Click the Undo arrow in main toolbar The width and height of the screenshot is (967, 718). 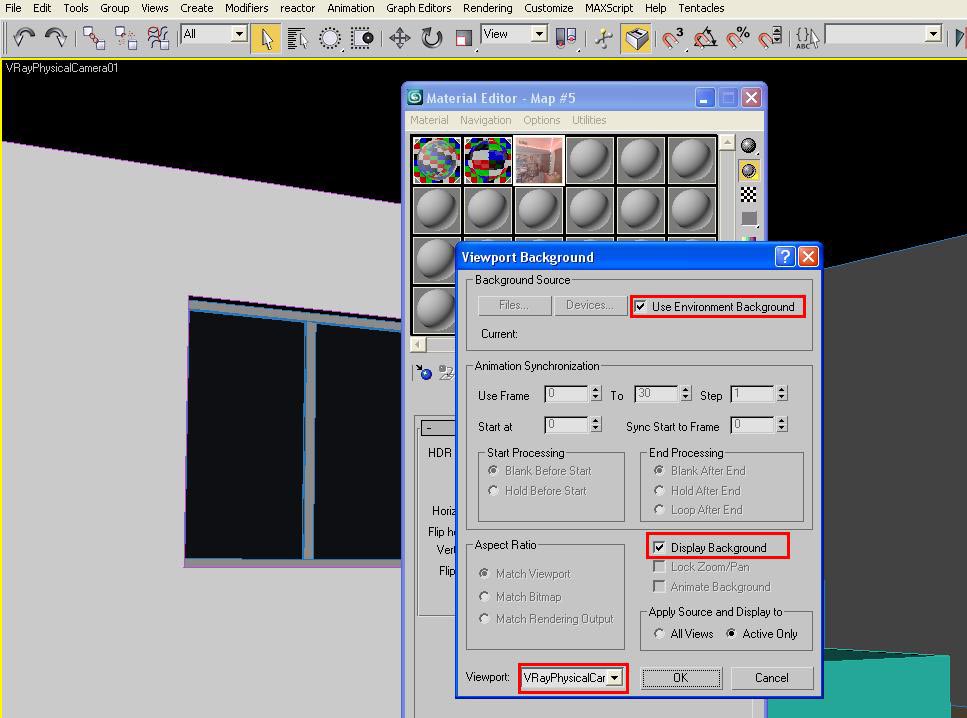click(x=24, y=38)
